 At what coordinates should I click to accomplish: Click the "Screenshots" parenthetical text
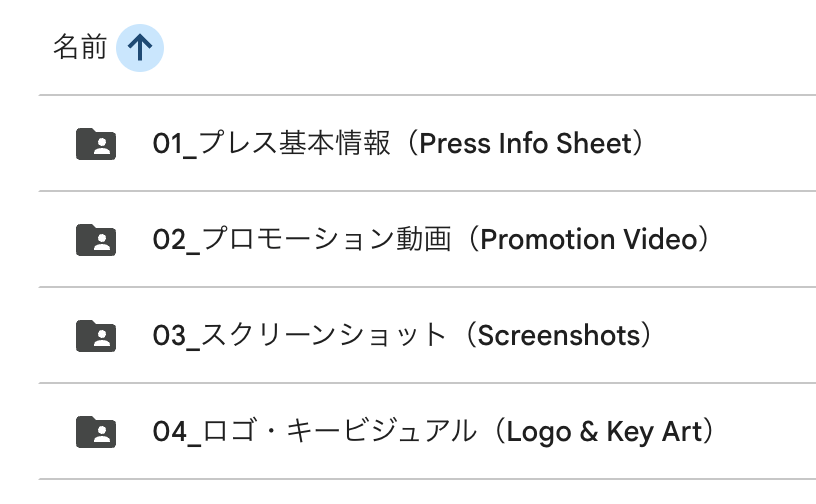click(x=556, y=336)
